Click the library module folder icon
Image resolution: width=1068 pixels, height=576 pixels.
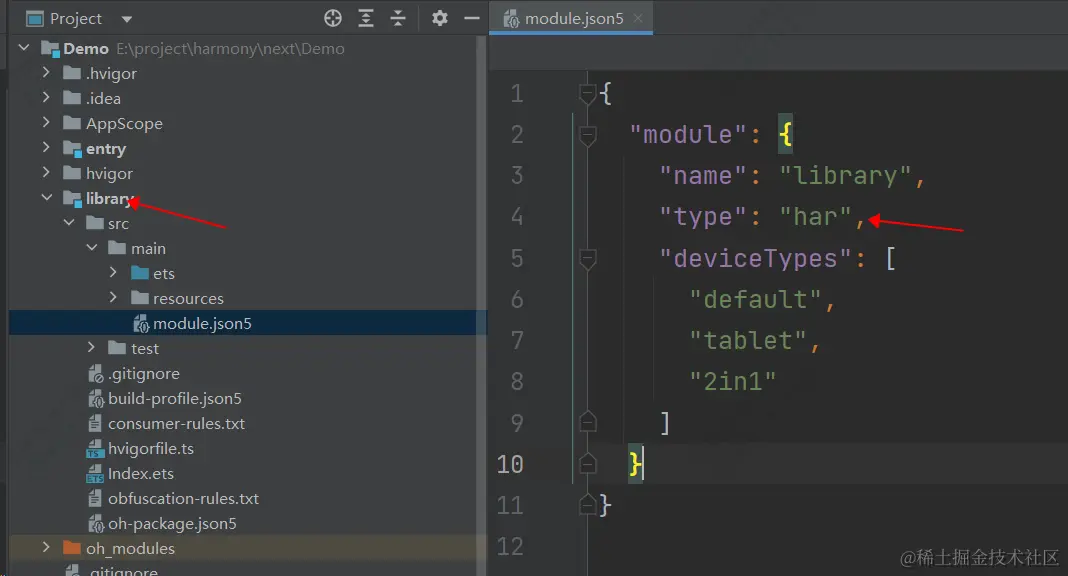coord(72,198)
